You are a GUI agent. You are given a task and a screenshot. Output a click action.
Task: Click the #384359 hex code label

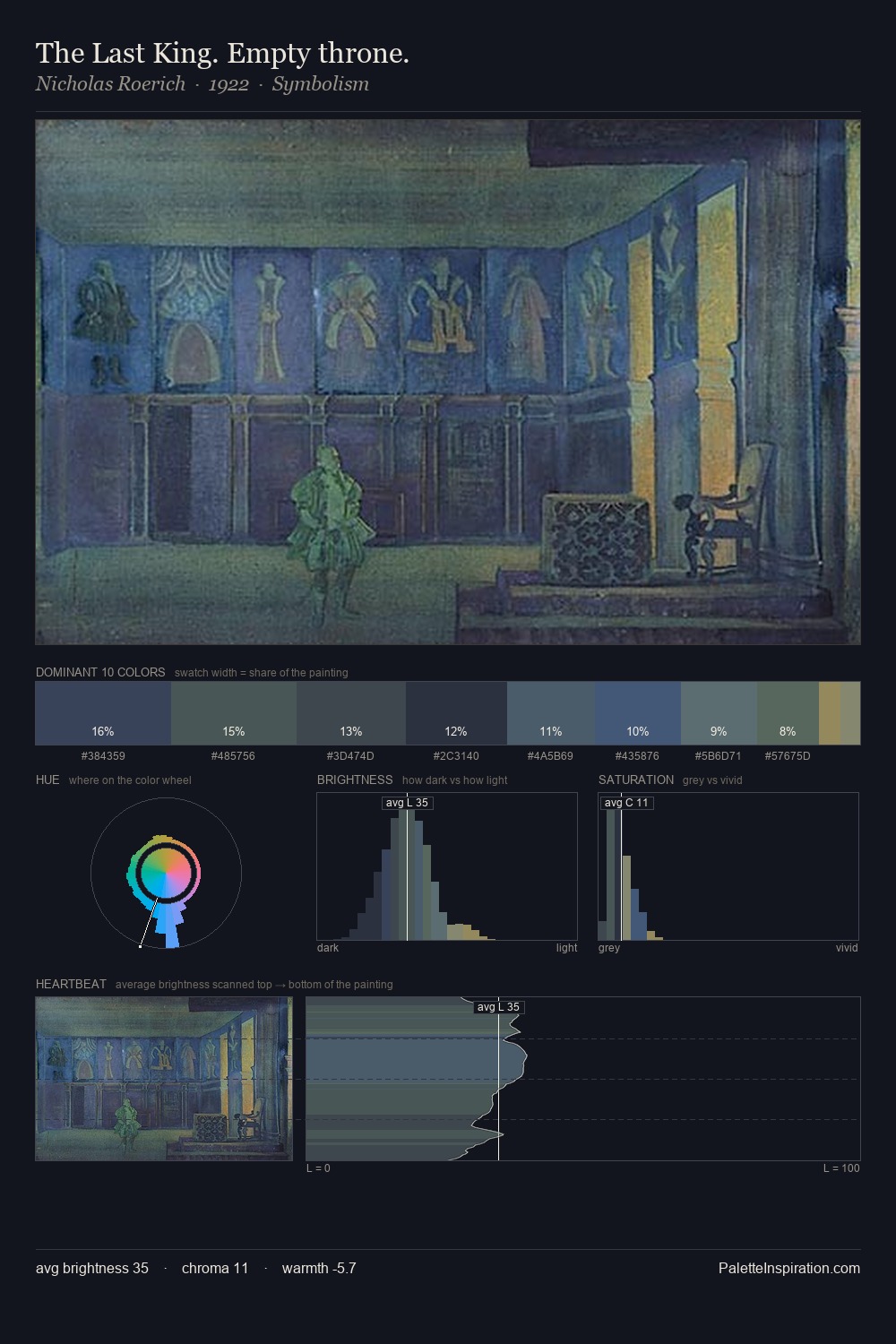point(103,756)
